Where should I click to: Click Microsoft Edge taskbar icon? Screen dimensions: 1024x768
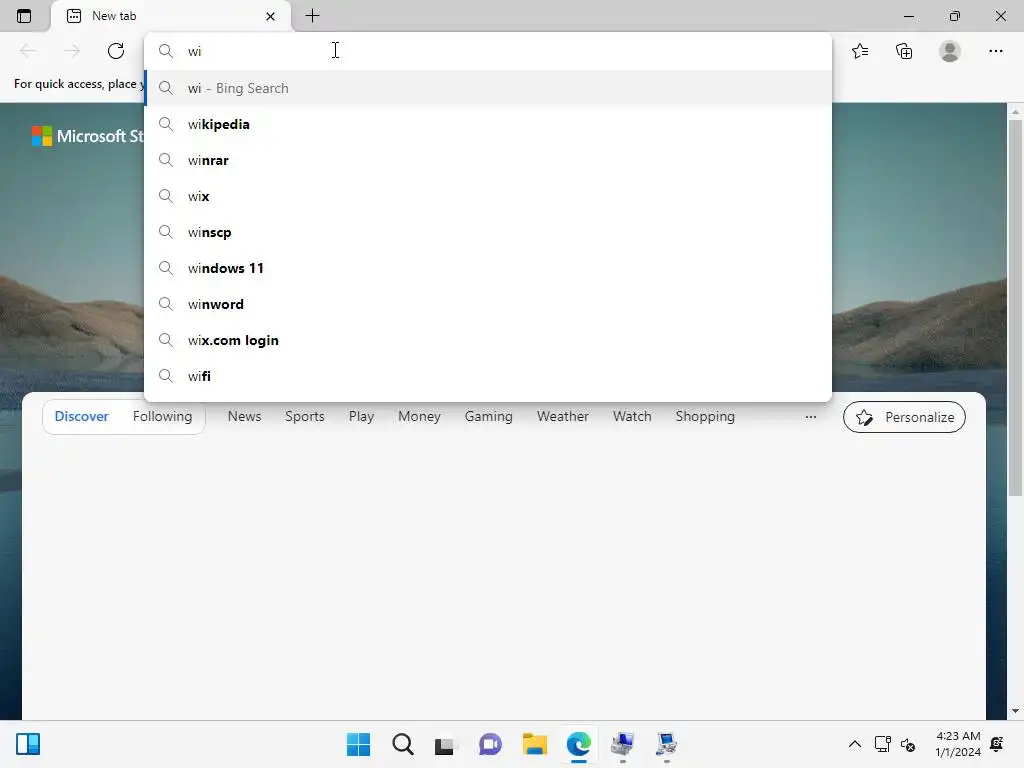click(579, 744)
